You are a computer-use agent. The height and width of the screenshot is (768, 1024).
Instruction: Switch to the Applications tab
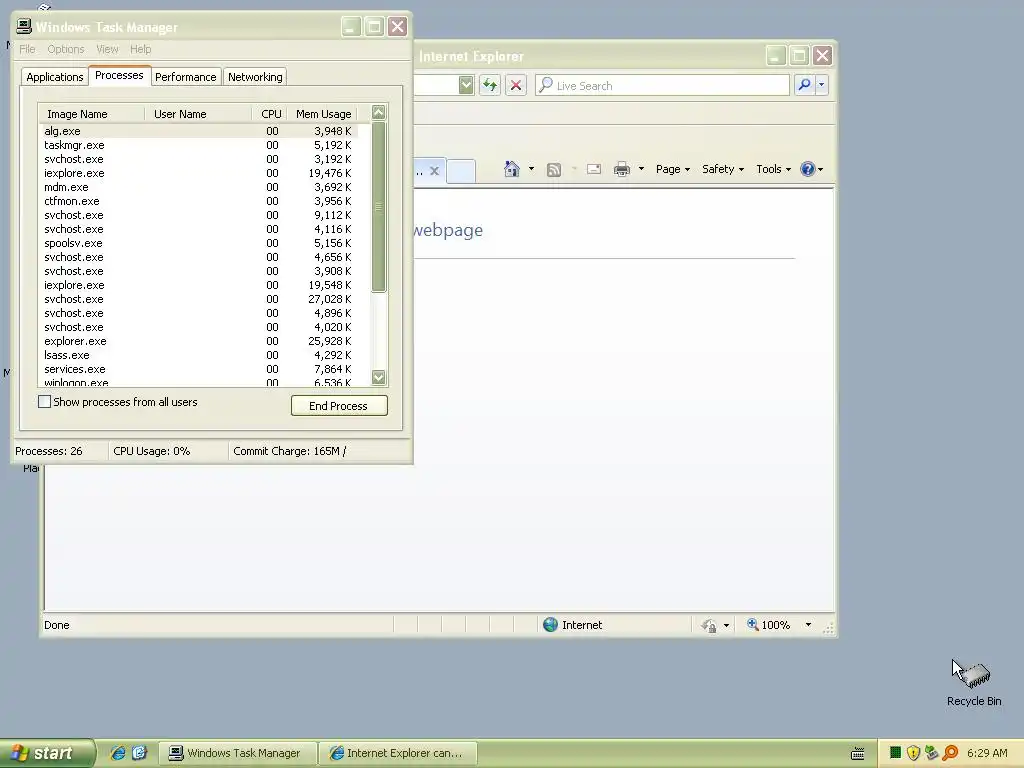click(55, 77)
